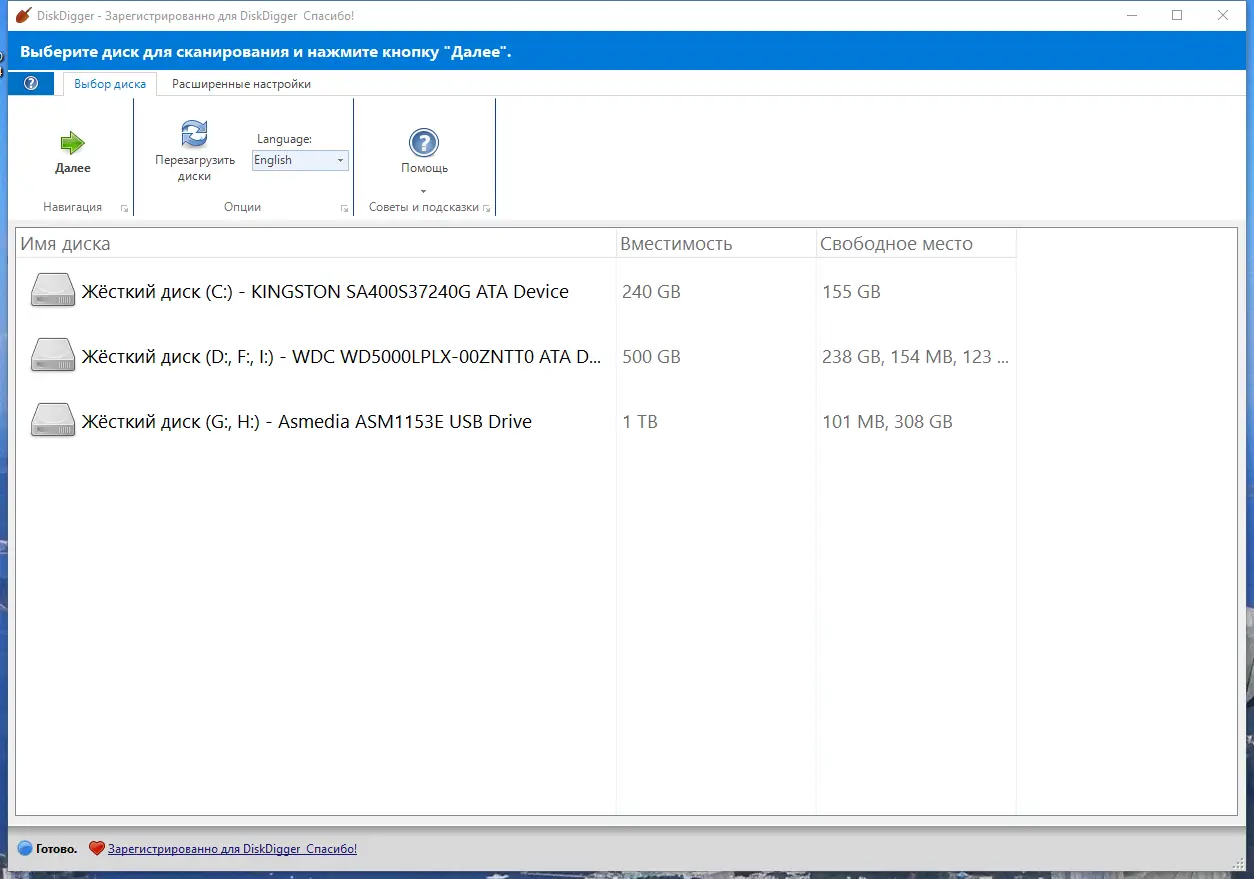Click the 500 GB capacity cell
The image size is (1254, 879).
pos(651,357)
